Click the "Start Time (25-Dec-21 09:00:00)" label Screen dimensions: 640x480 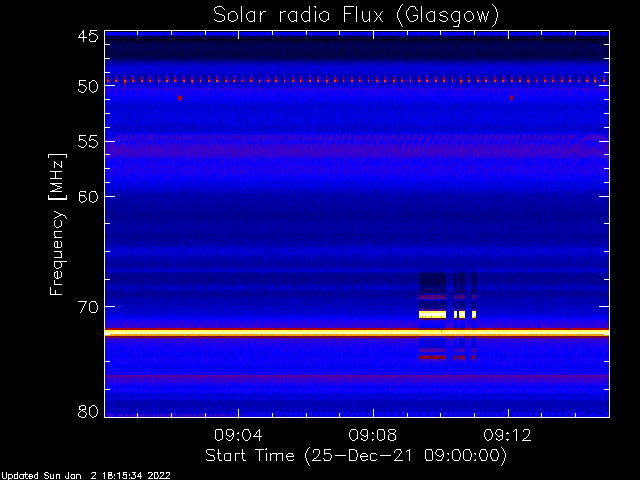[x=356, y=456]
